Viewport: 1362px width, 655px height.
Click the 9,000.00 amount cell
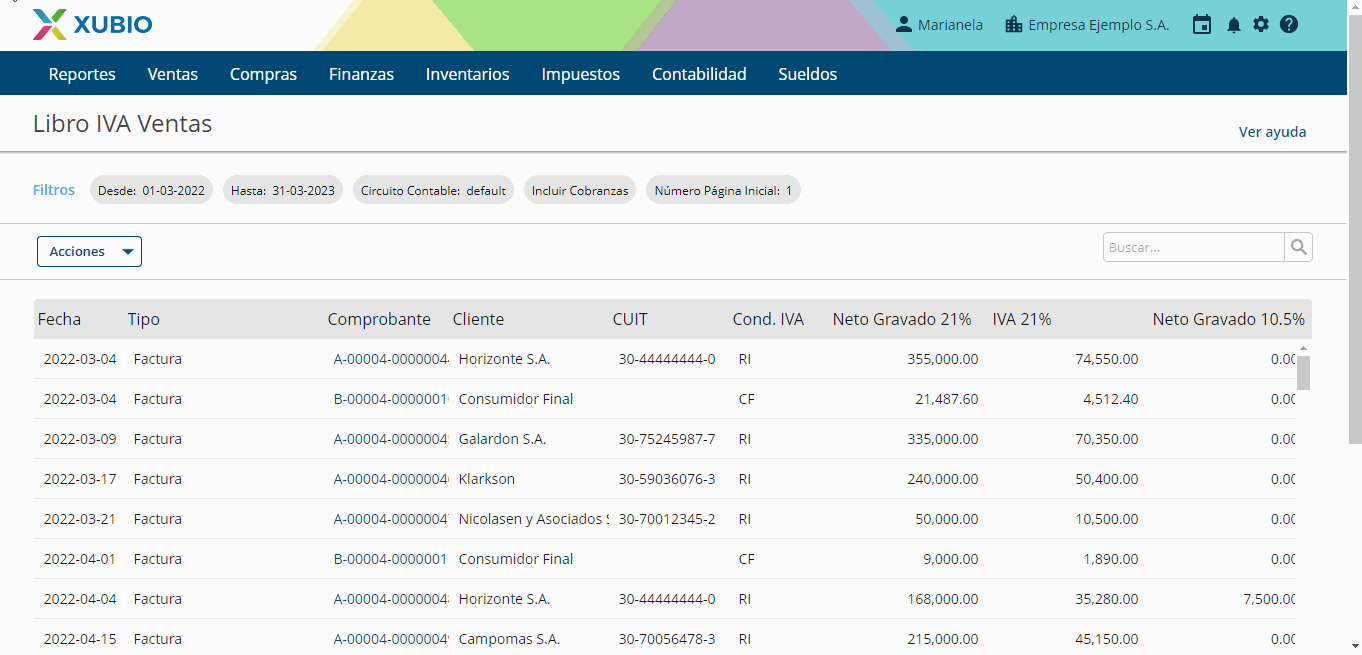tap(951, 559)
